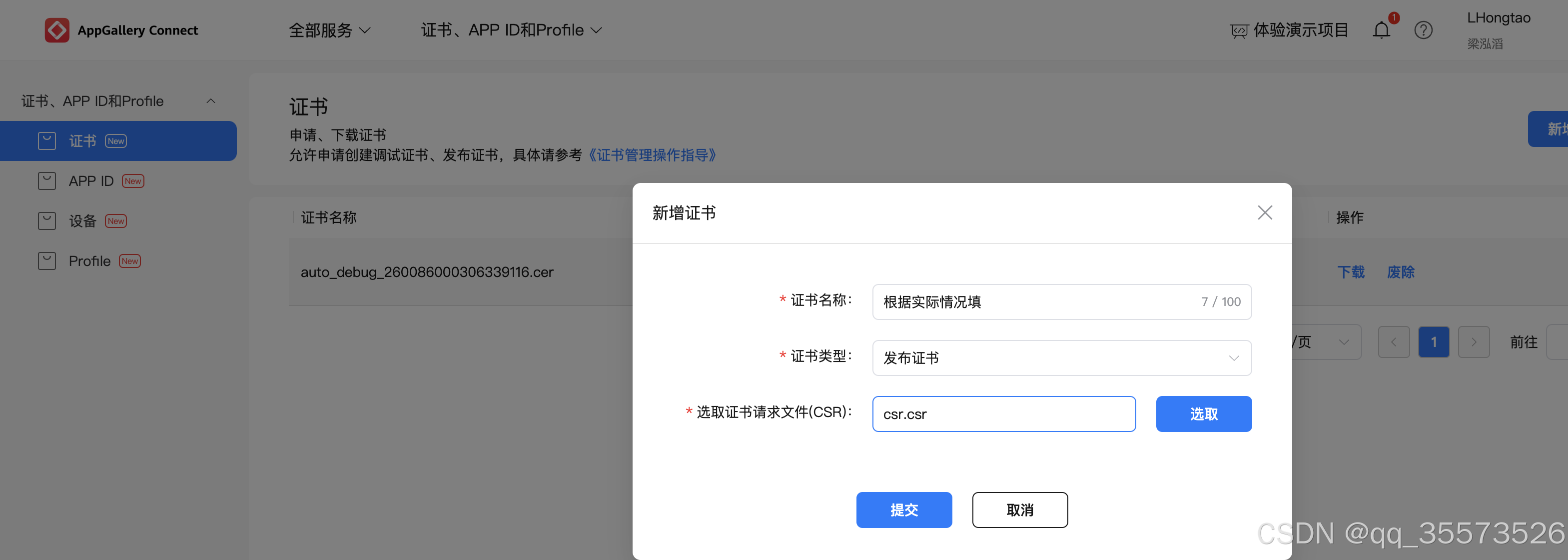The image size is (1568, 560).
Task: Open the per-page count dropdown
Action: (x=1343, y=342)
